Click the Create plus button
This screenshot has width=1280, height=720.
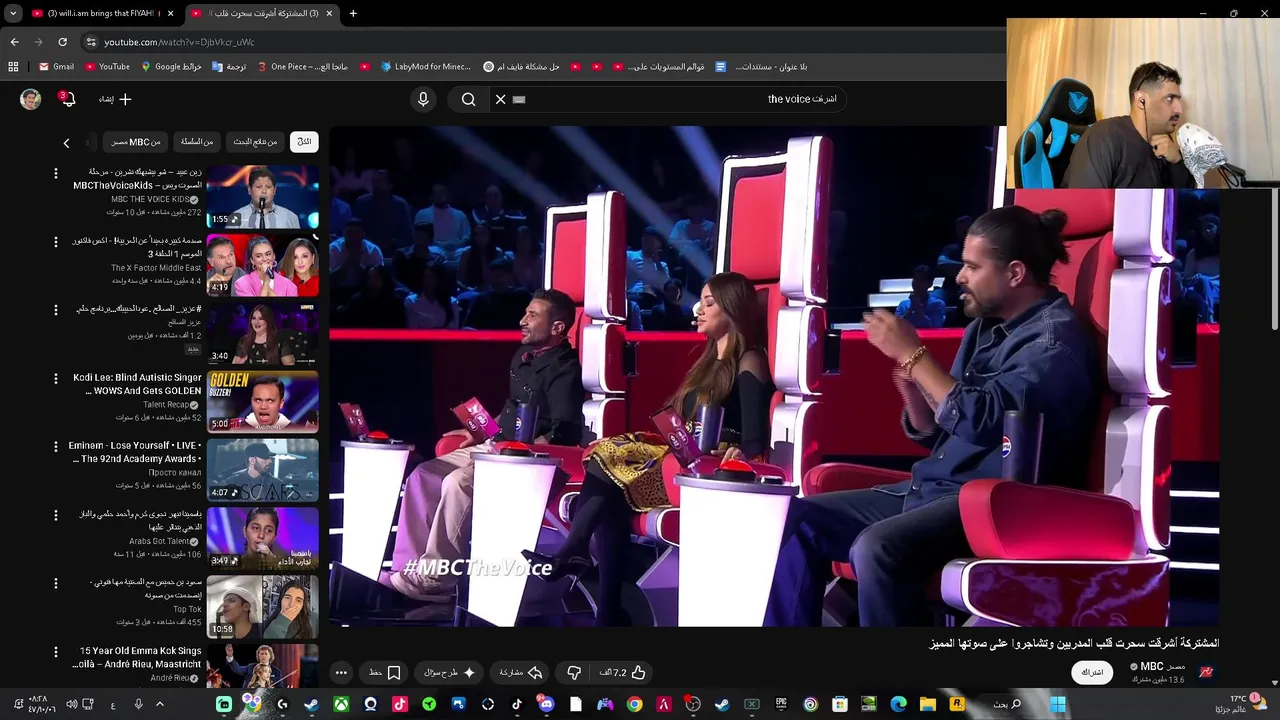(x=115, y=99)
